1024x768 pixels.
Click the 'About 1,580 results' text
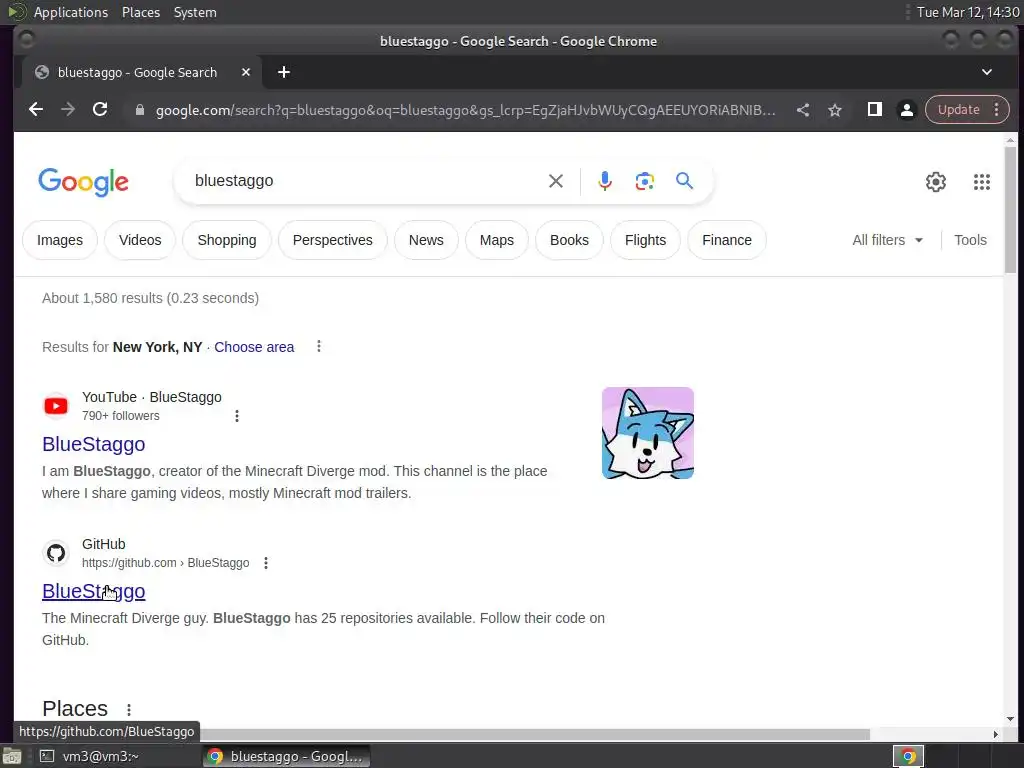[x=150, y=298]
